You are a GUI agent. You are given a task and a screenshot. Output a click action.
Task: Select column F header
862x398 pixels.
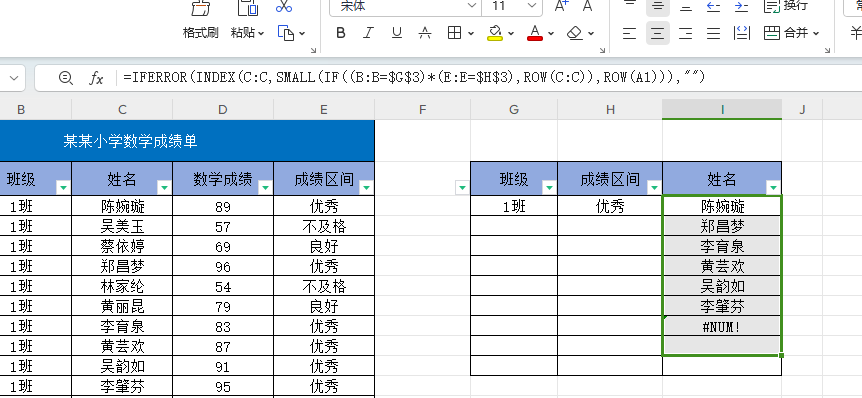(422, 109)
